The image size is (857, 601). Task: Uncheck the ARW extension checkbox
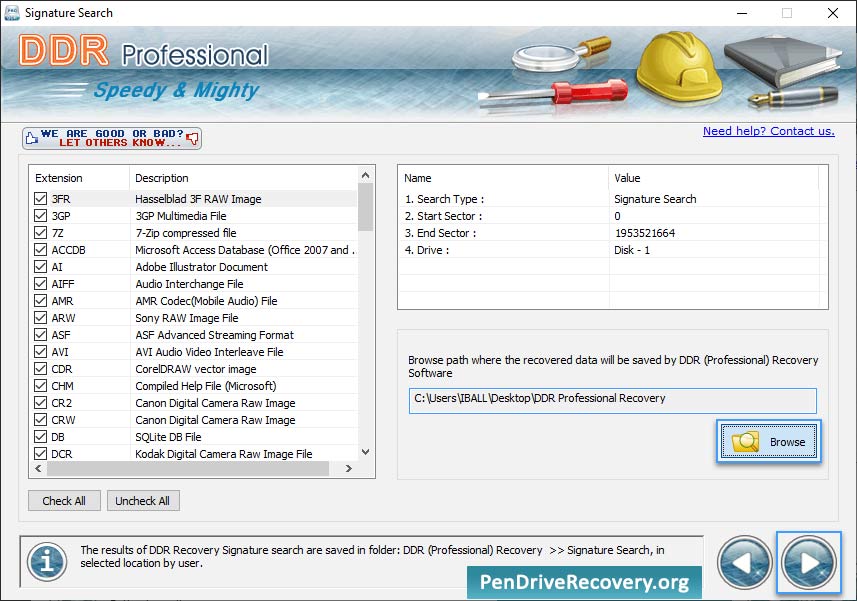(x=40, y=317)
